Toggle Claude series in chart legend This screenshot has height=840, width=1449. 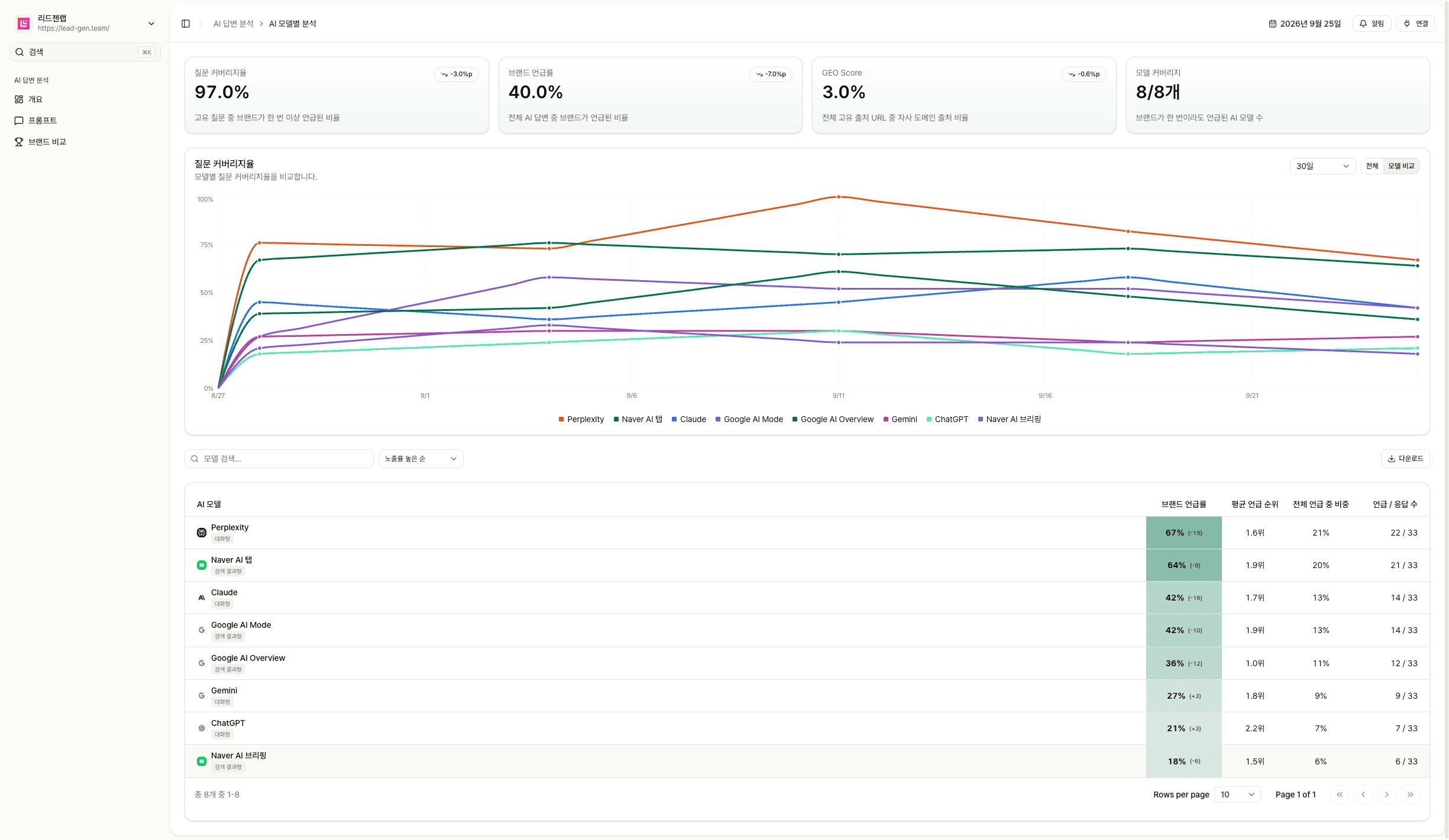tap(689, 419)
